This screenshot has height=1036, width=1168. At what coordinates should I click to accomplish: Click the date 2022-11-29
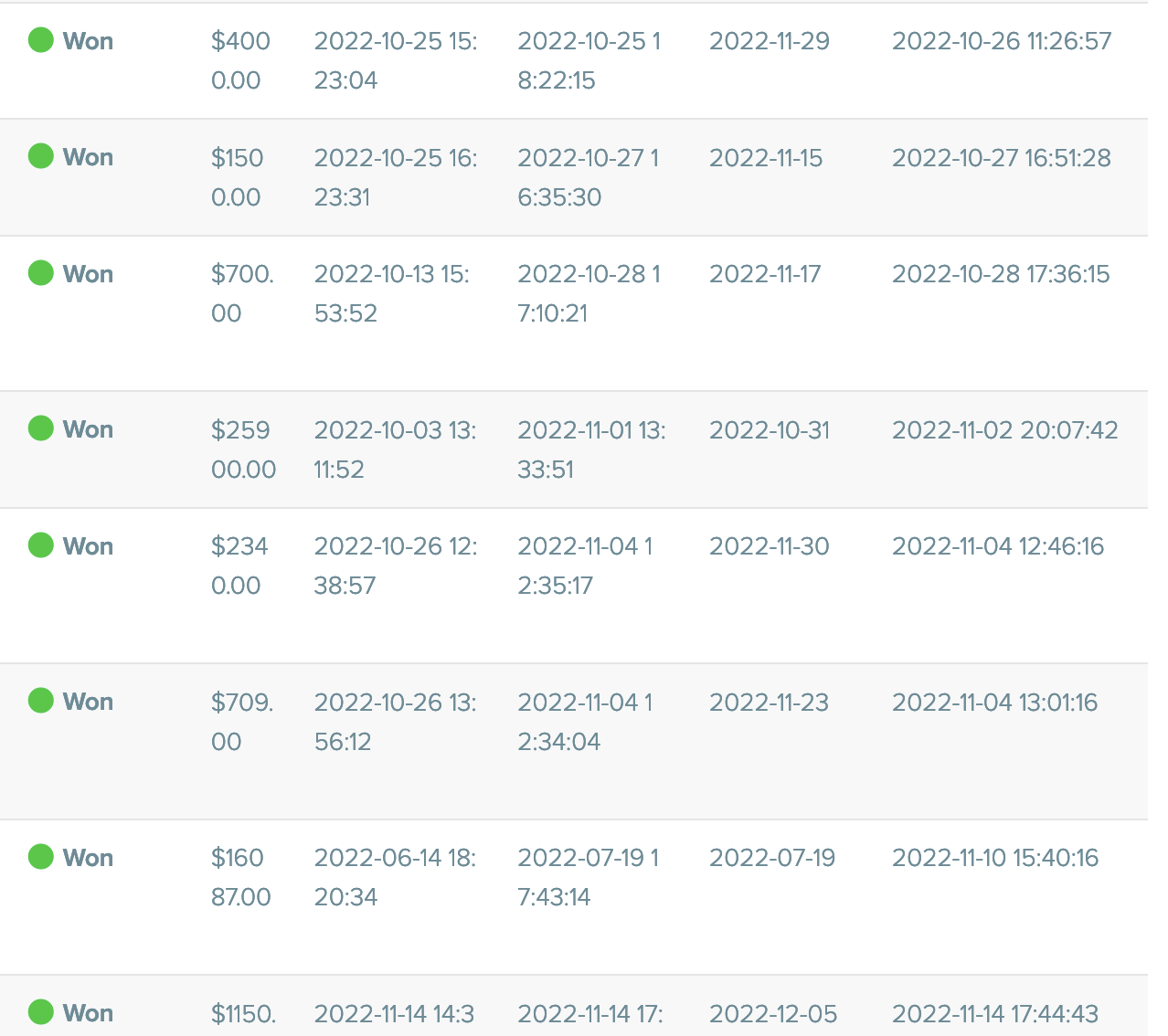pos(769,41)
